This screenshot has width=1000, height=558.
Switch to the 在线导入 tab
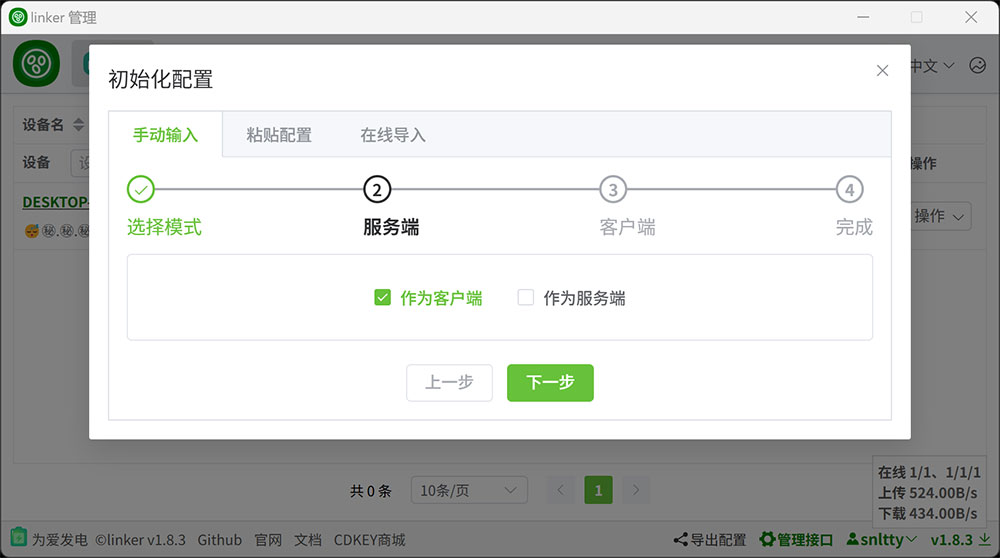click(x=393, y=135)
